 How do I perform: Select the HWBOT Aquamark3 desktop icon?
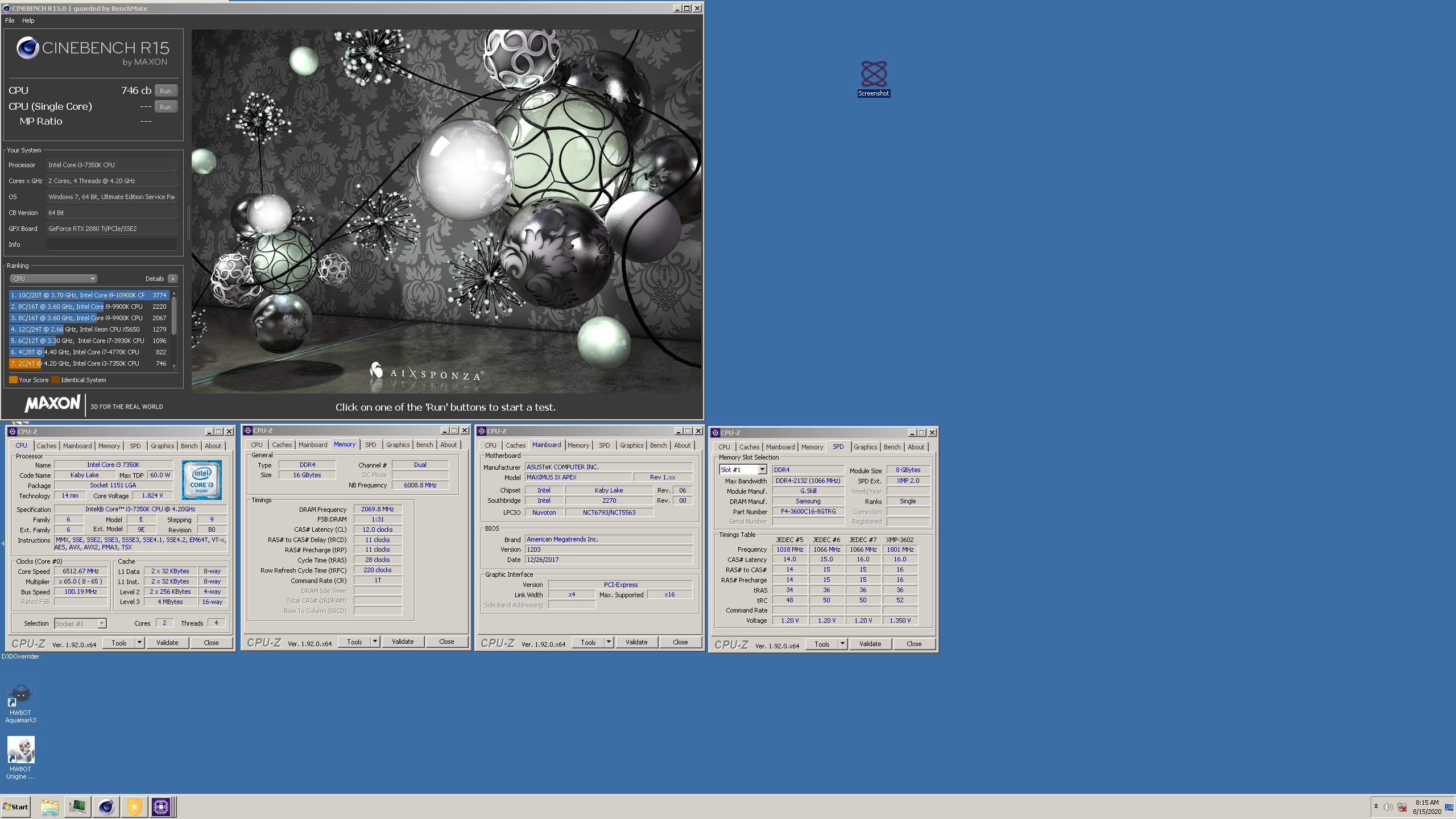[20, 704]
